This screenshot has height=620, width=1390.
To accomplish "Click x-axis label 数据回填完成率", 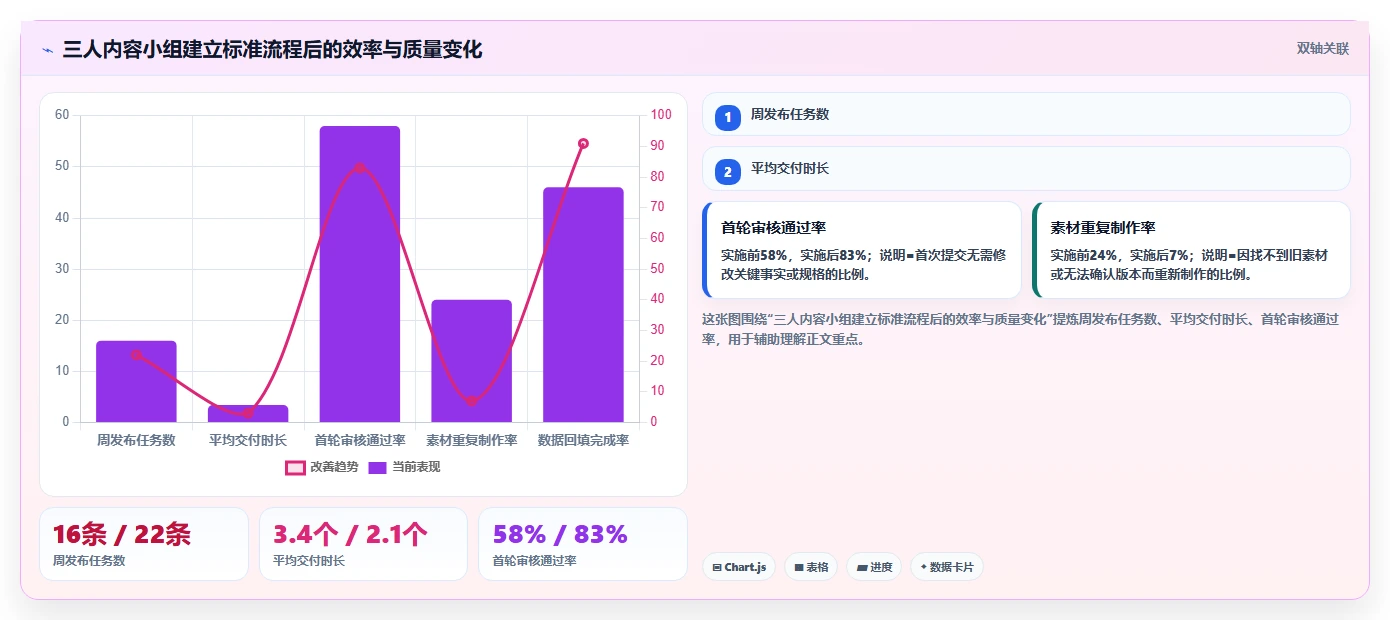I will pyautogui.click(x=583, y=440).
